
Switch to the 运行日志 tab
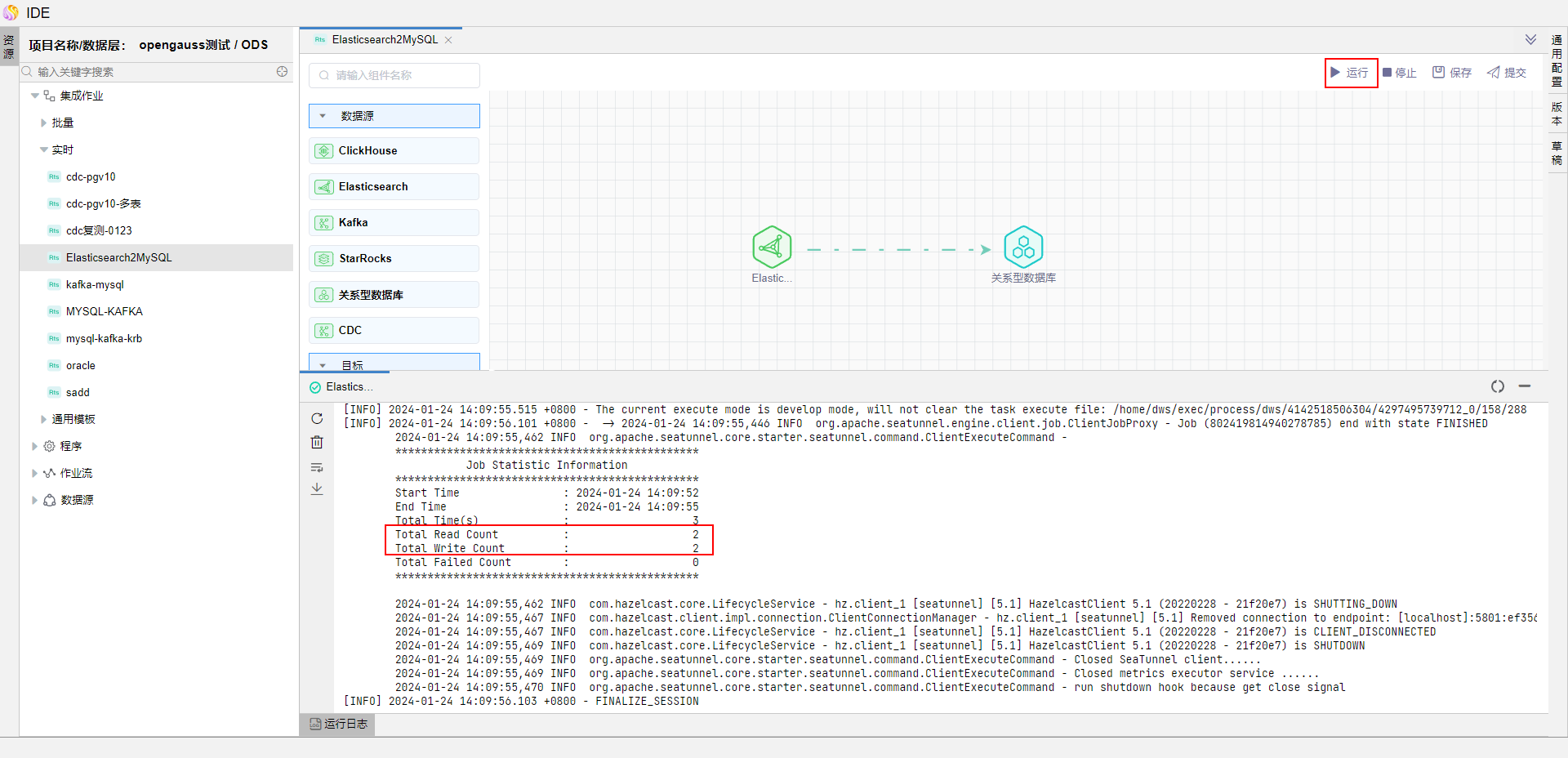pyautogui.click(x=338, y=724)
